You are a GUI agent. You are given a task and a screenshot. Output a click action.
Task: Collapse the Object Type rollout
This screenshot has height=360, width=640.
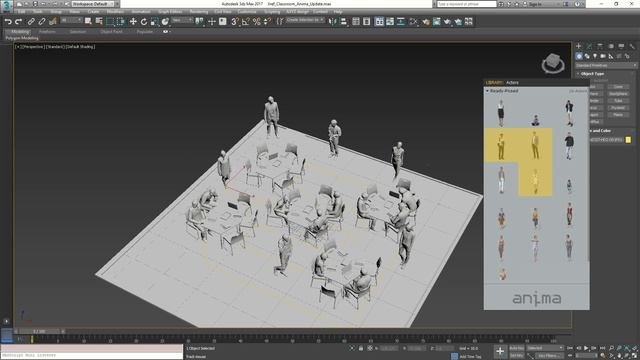click(592, 74)
